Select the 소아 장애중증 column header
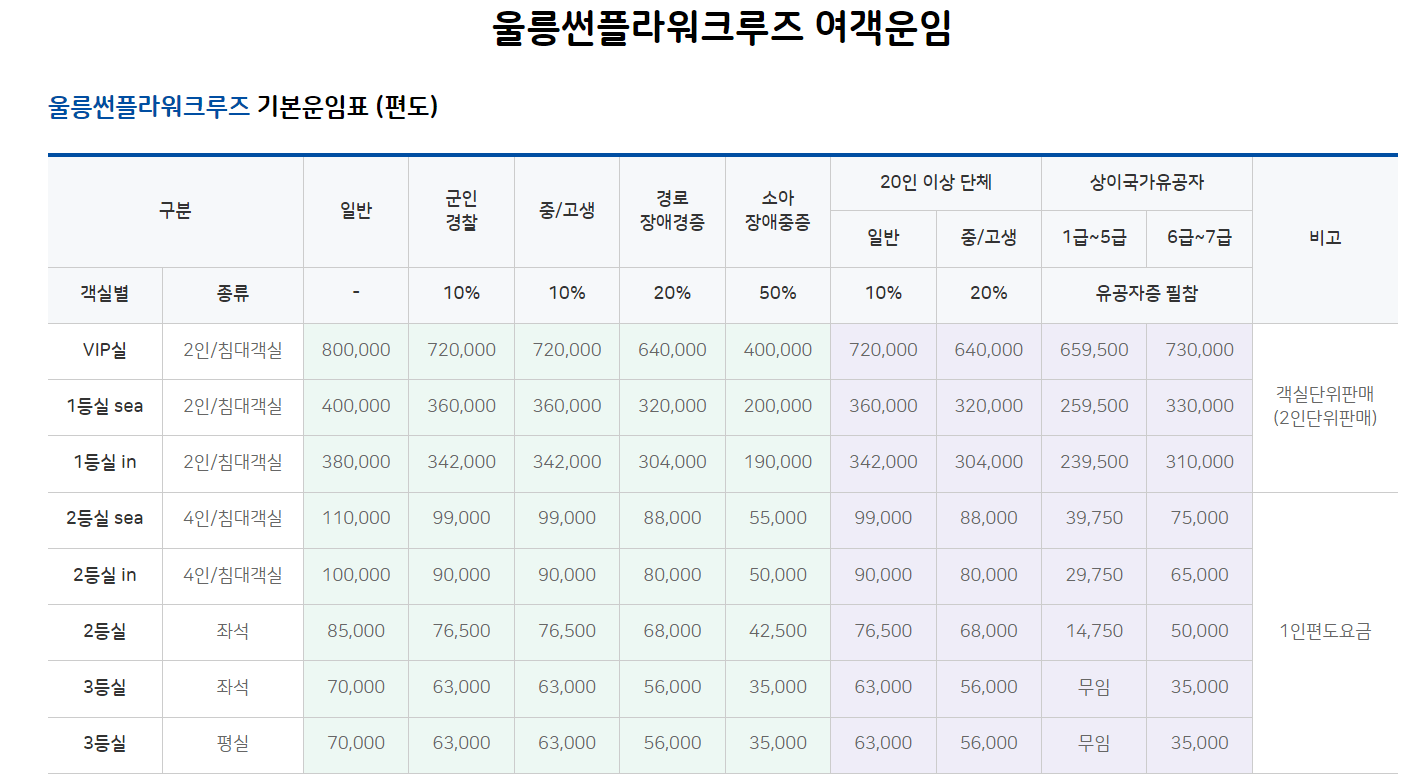Screen dimensions: 1424x780 778,212
